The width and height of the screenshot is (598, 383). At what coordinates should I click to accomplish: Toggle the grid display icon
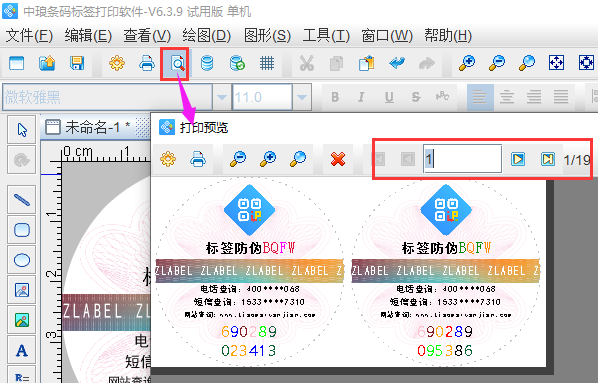(x=267, y=63)
